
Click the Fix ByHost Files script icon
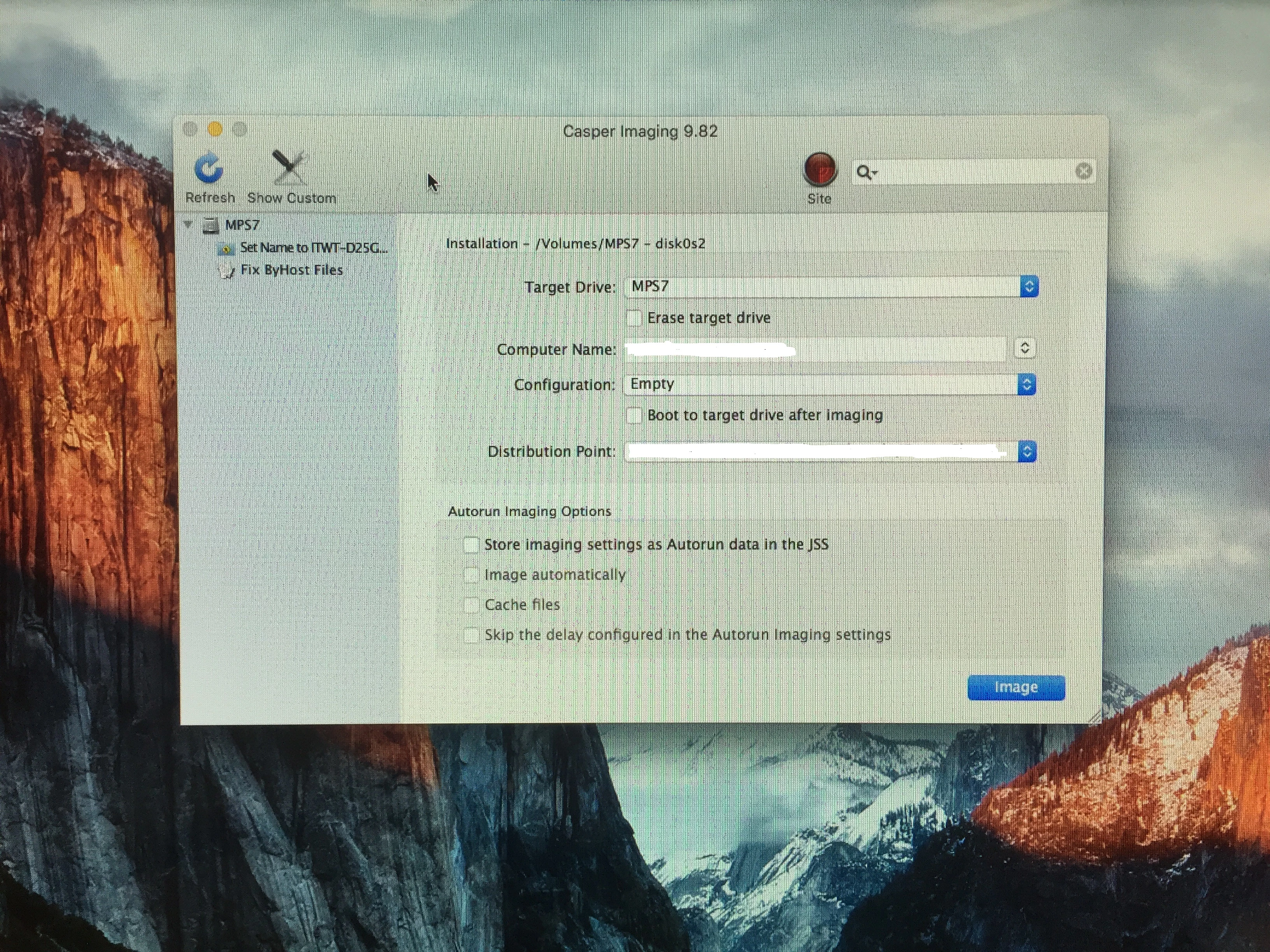coord(227,271)
